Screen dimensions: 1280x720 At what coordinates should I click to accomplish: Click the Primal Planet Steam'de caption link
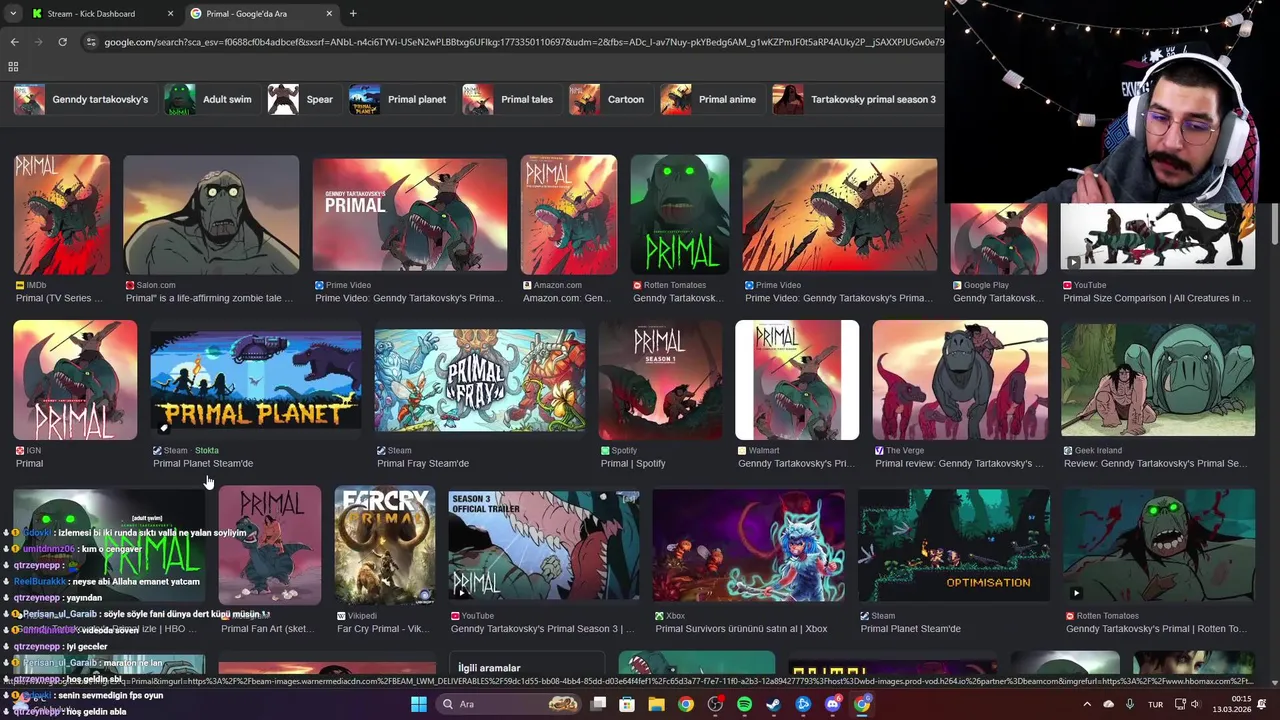click(203, 463)
